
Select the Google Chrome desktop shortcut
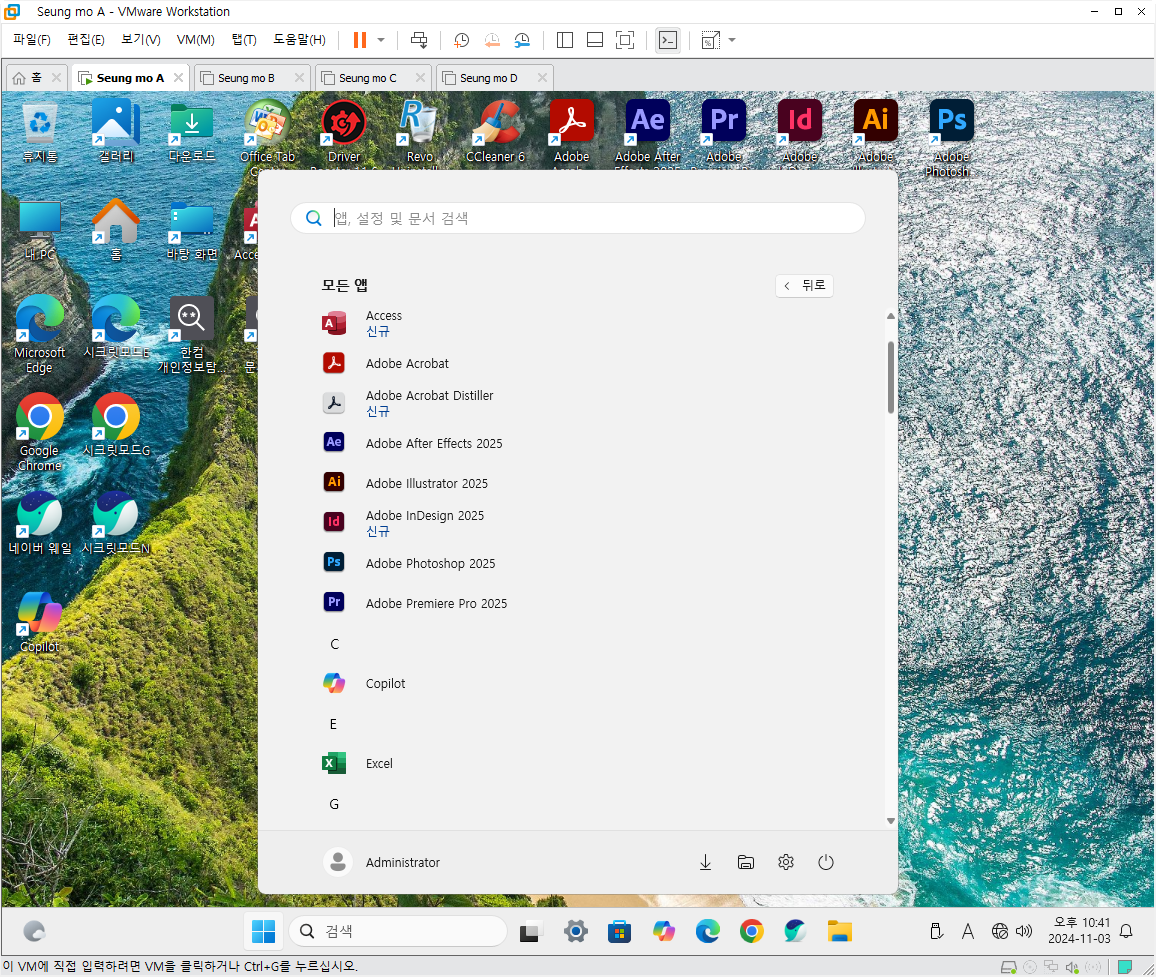click(x=40, y=433)
